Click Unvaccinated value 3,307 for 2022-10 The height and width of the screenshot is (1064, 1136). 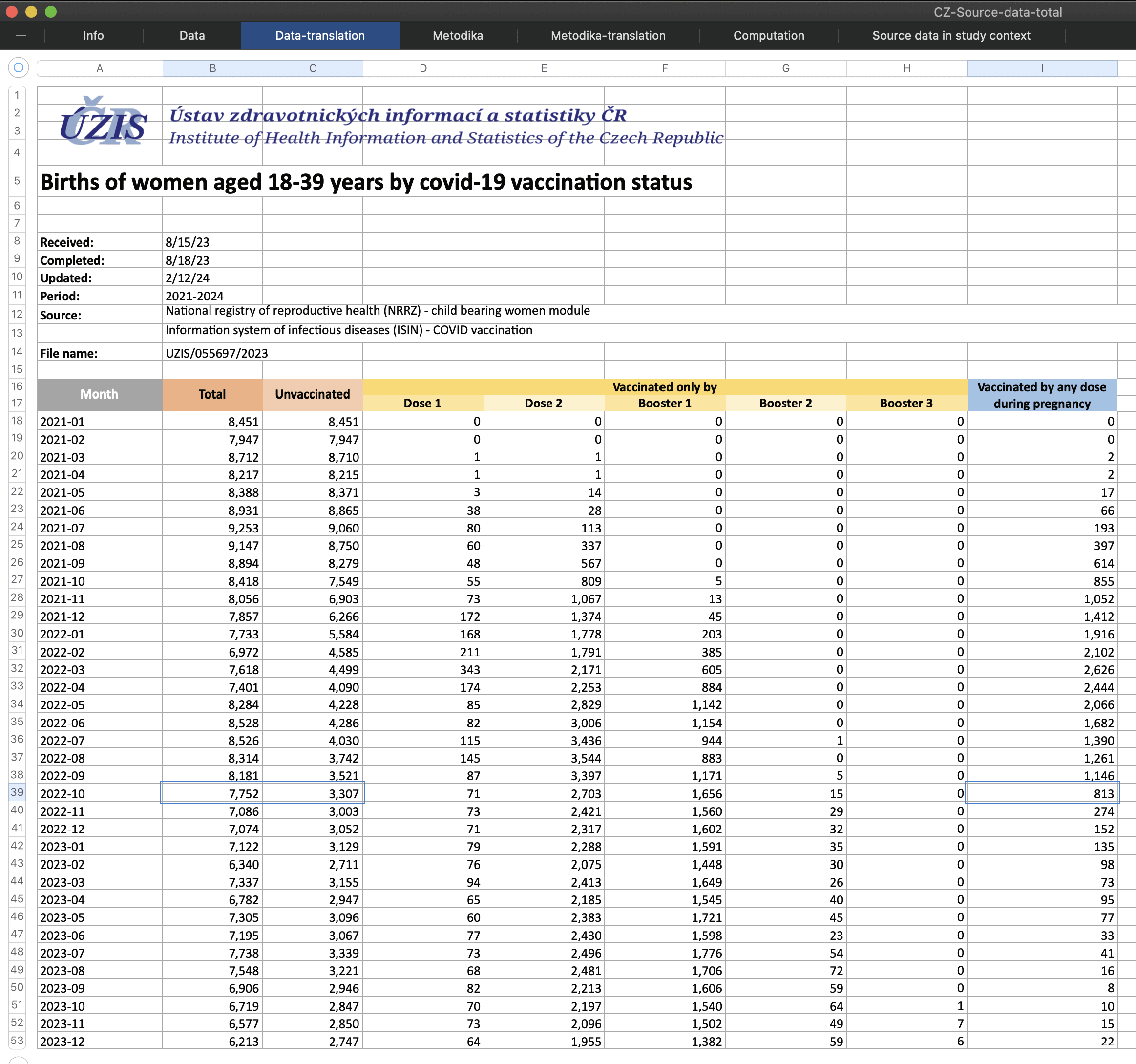[x=313, y=793]
